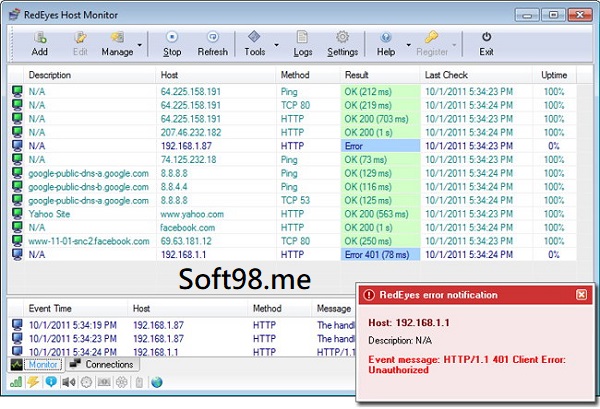
Task: Click the monitor icon of 192.168.1.1 host row
Action: point(17,254)
